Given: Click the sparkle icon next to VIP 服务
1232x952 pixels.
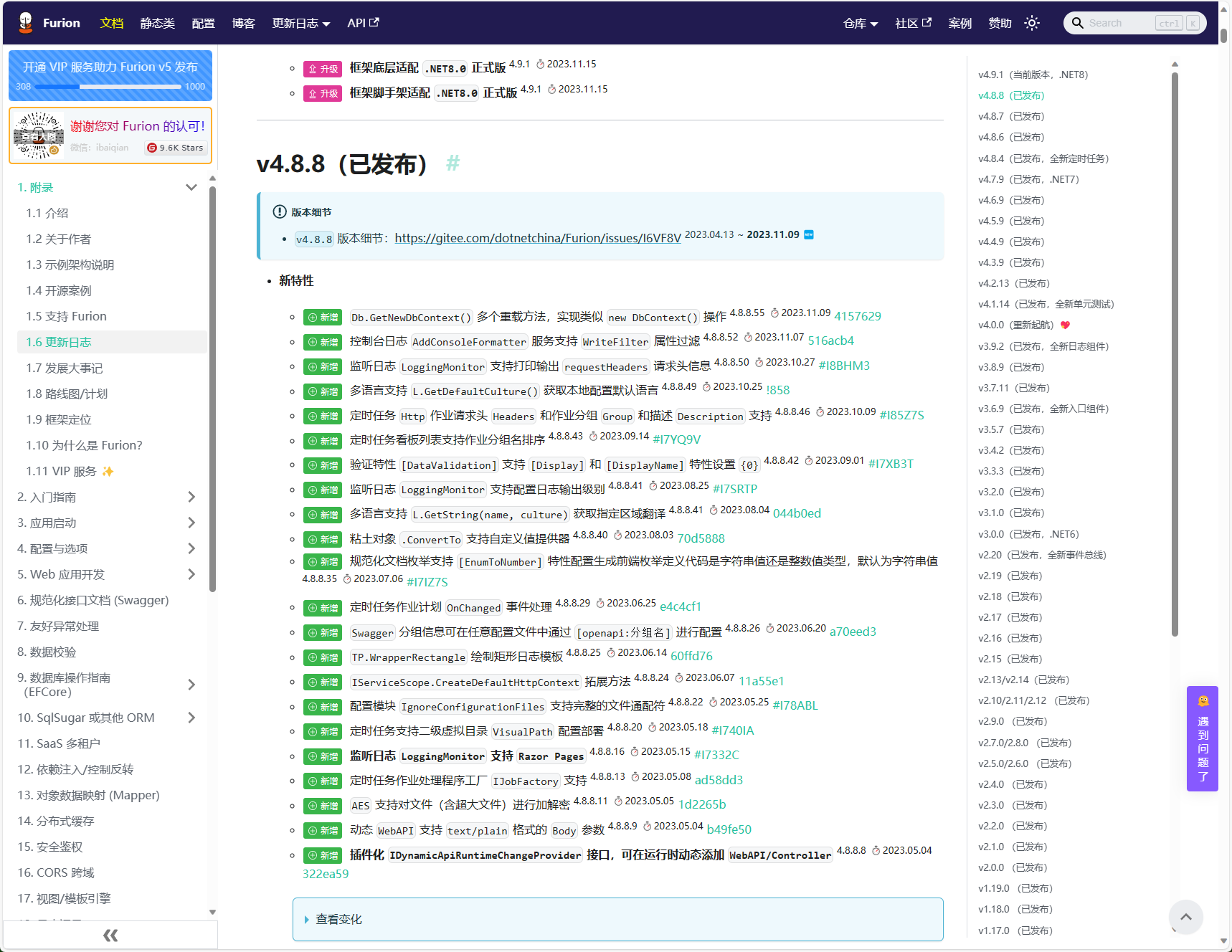Looking at the screenshot, I should (x=108, y=471).
